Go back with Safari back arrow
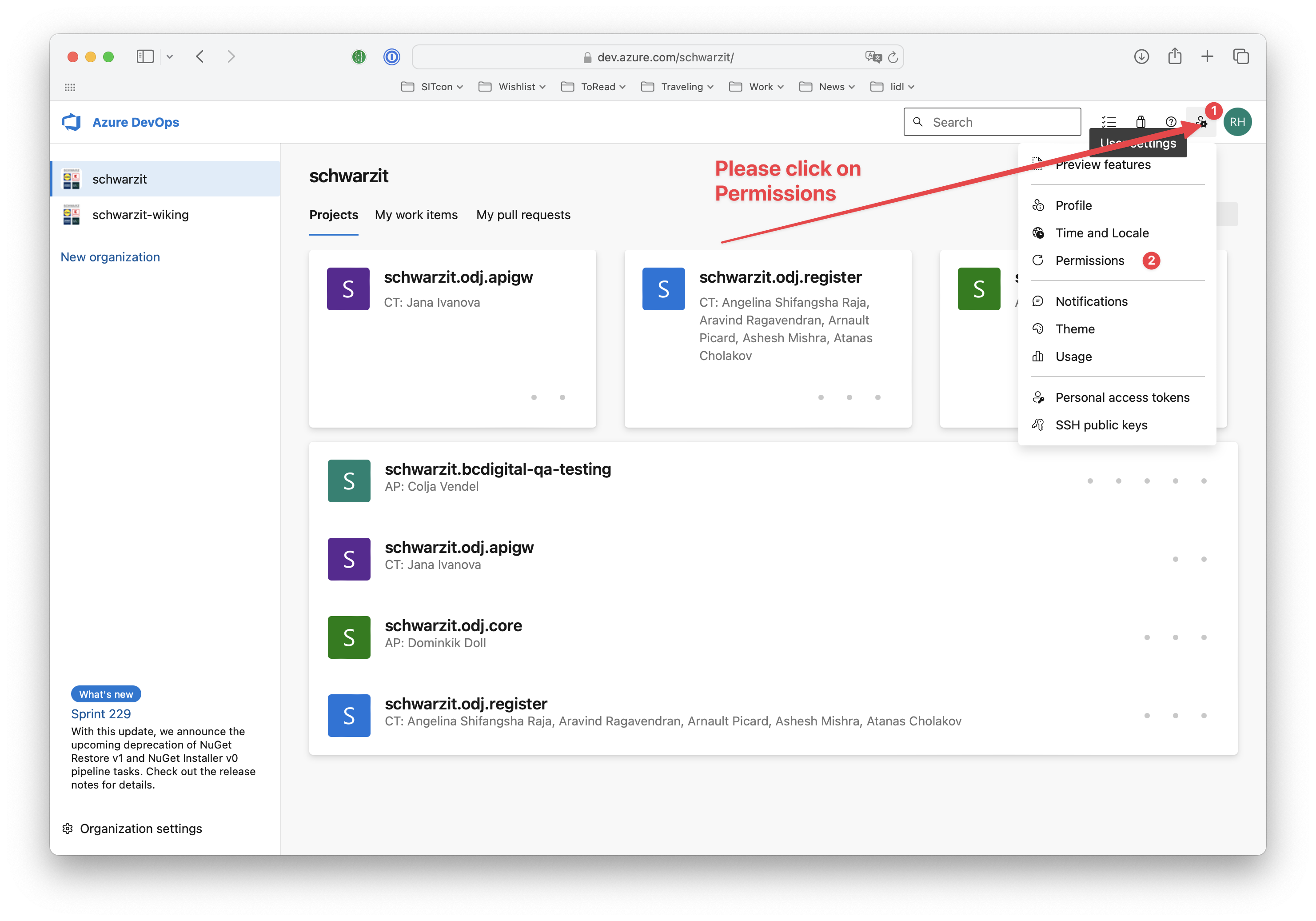The height and width of the screenshot is (921, 1316). 200,57
